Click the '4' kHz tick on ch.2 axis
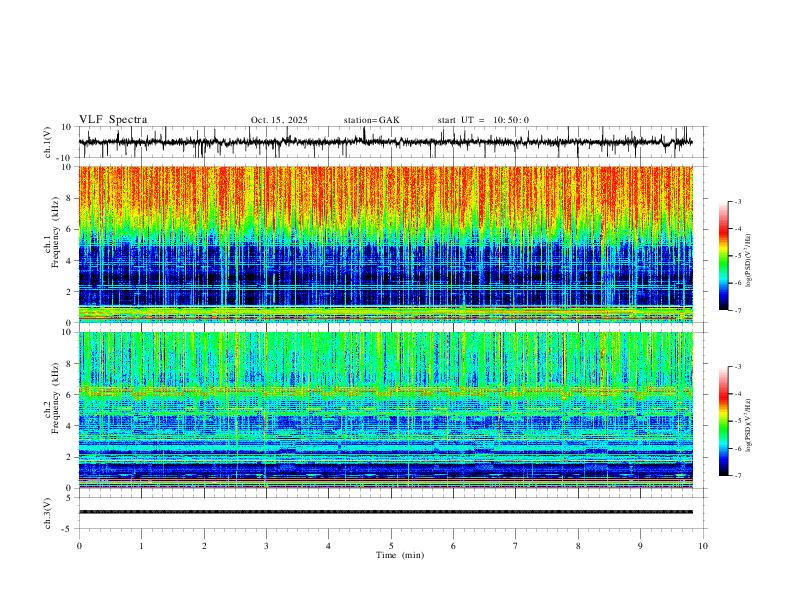The width and height of the screenshot is (792, 612). coord(70,426)
